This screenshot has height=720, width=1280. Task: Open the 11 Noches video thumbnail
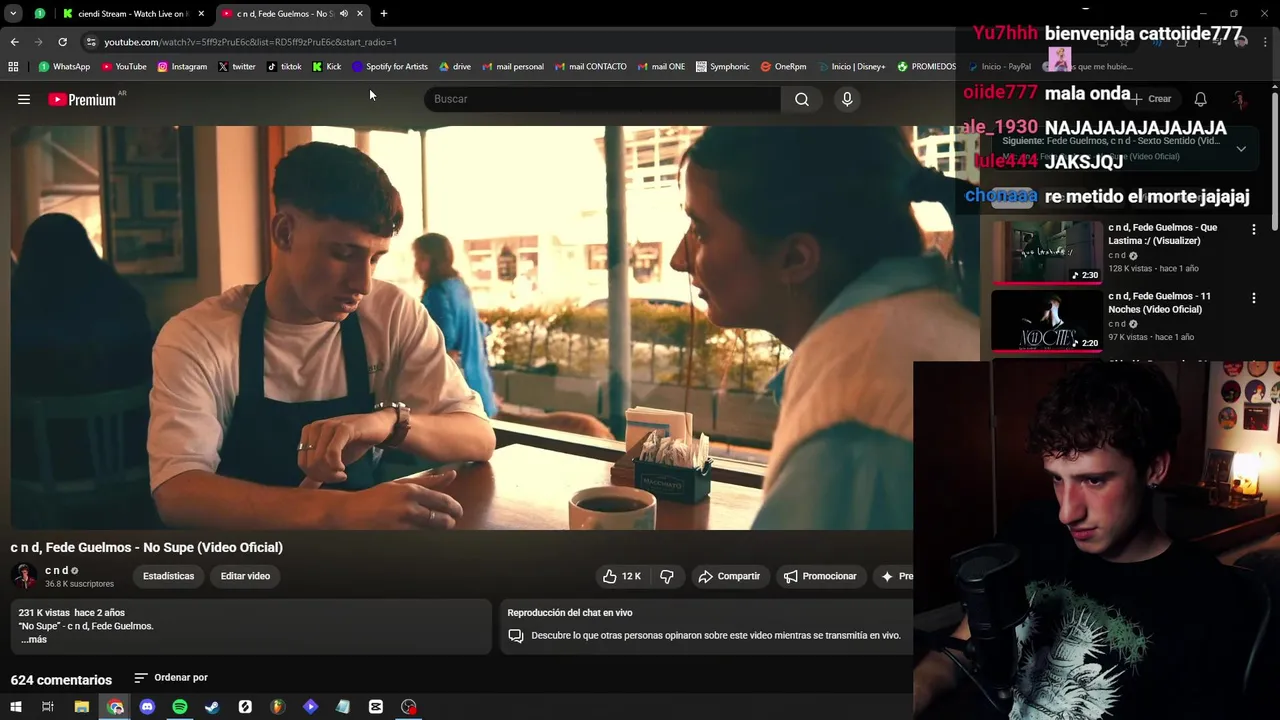coord(1047,320)
